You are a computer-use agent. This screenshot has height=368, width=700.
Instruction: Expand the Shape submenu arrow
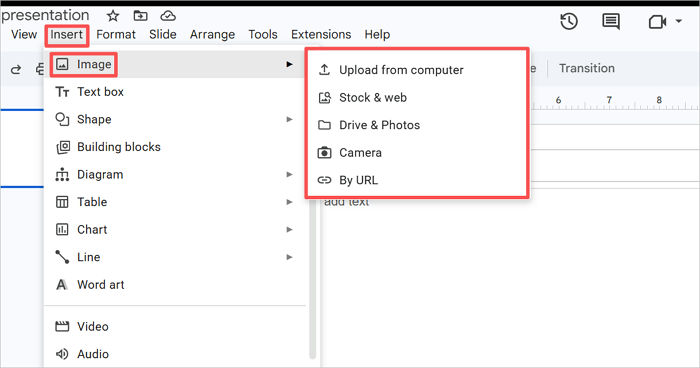tap(289, 119)
